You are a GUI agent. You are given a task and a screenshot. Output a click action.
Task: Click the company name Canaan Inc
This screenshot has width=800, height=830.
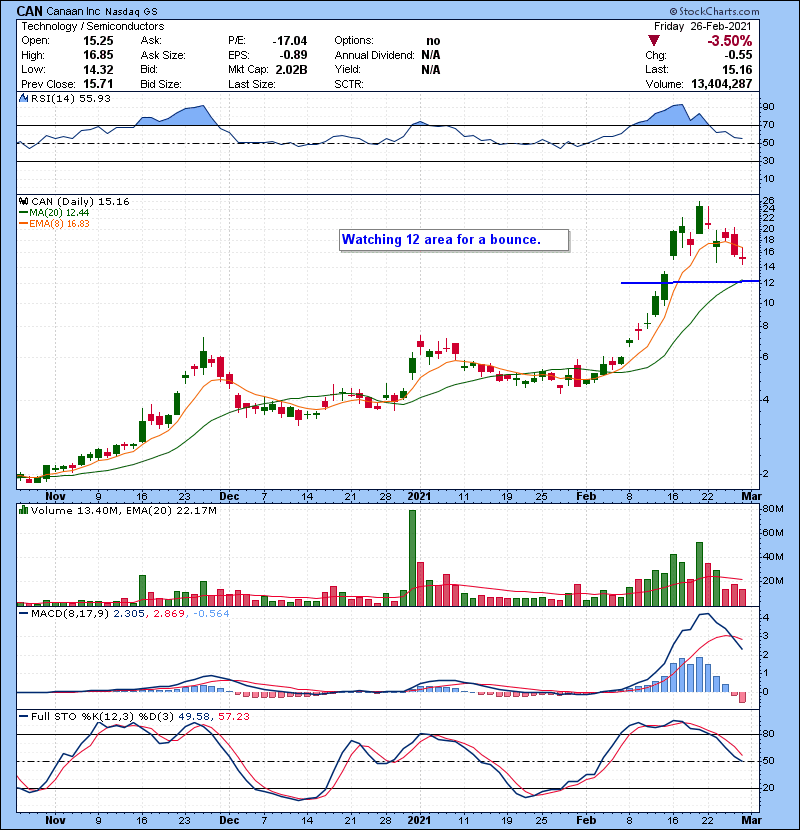(73, 11)
